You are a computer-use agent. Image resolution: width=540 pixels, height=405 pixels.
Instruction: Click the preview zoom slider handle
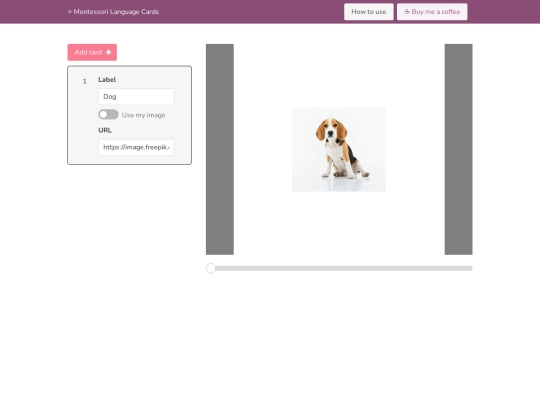pyautogui.click(x=211, y=268)
